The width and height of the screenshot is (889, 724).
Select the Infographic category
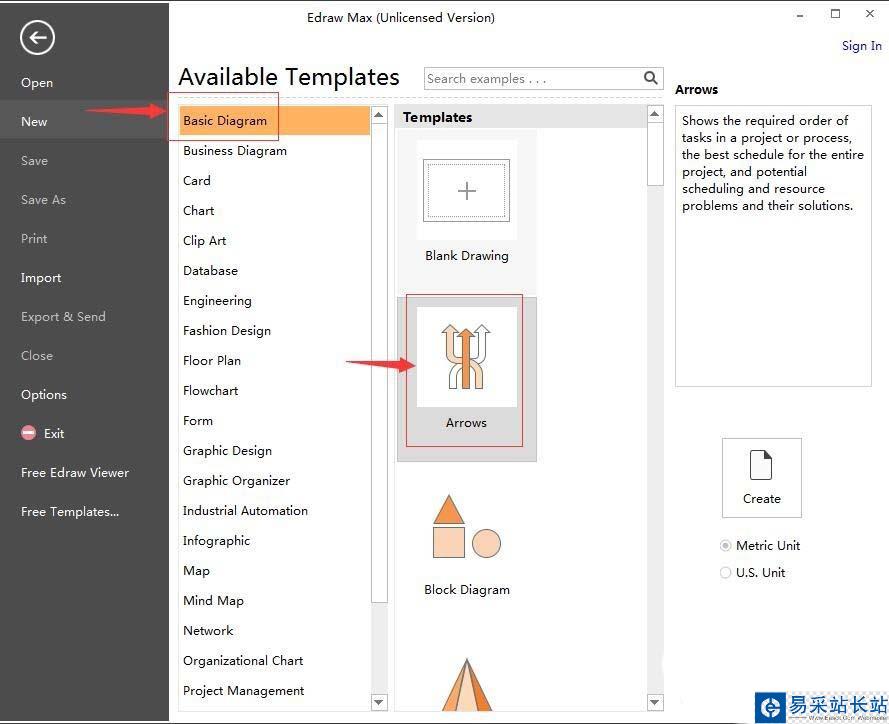(216, 541)
